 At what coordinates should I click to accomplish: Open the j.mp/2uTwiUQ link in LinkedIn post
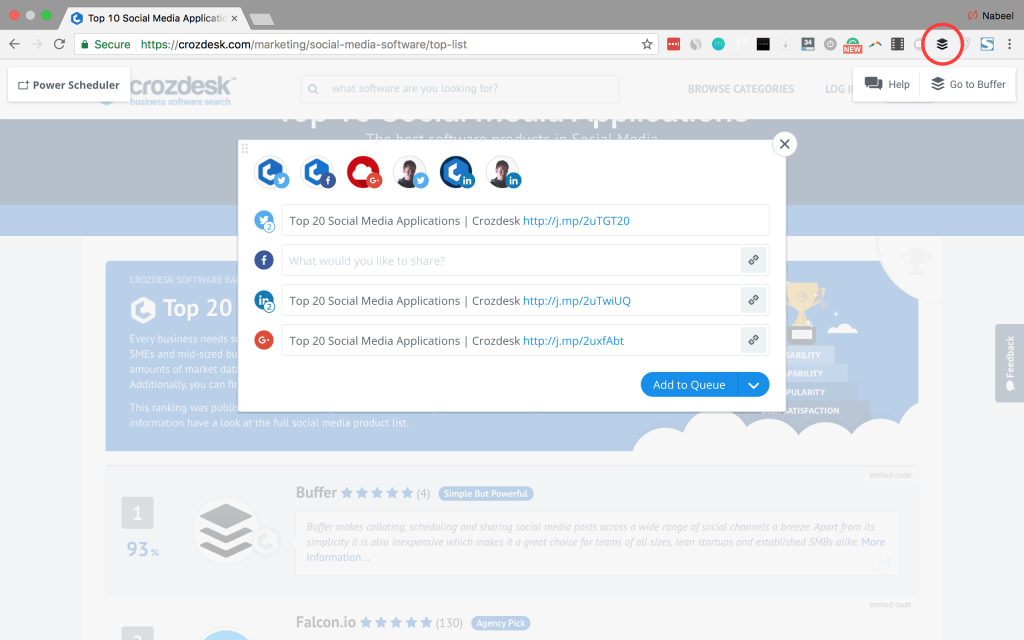coord(577,300)
